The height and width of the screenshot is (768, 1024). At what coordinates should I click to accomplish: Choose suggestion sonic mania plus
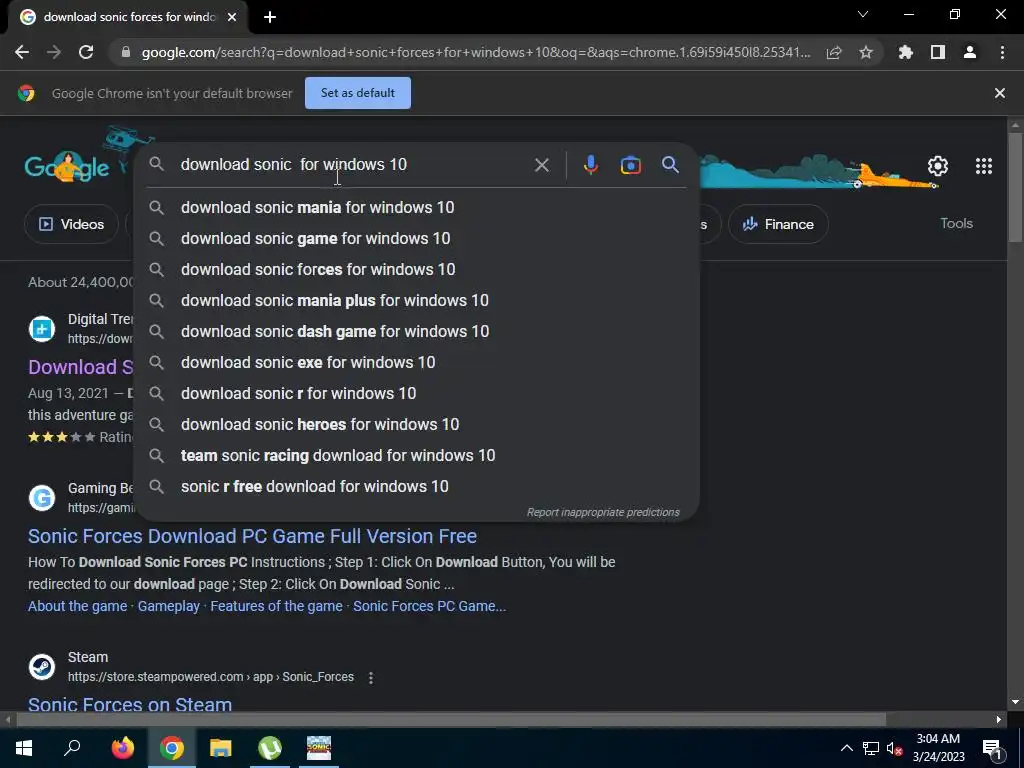click(x=416, y=300)
